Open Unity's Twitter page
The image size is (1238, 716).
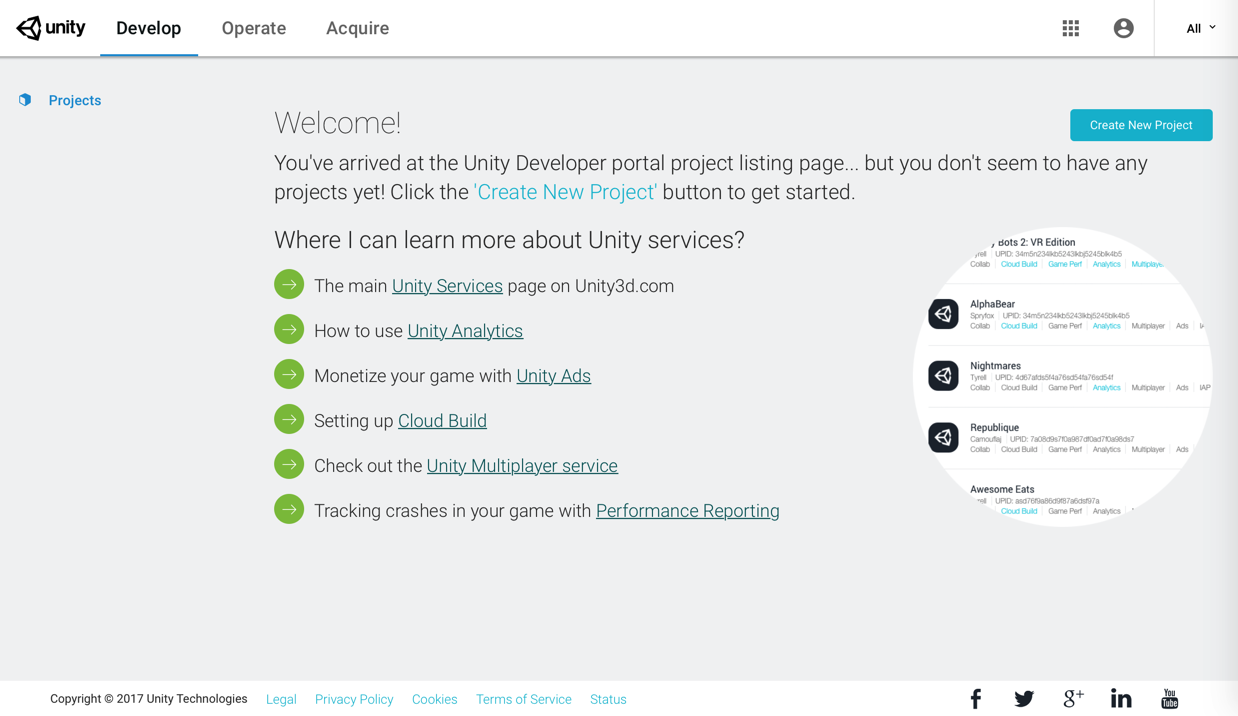1024,699
